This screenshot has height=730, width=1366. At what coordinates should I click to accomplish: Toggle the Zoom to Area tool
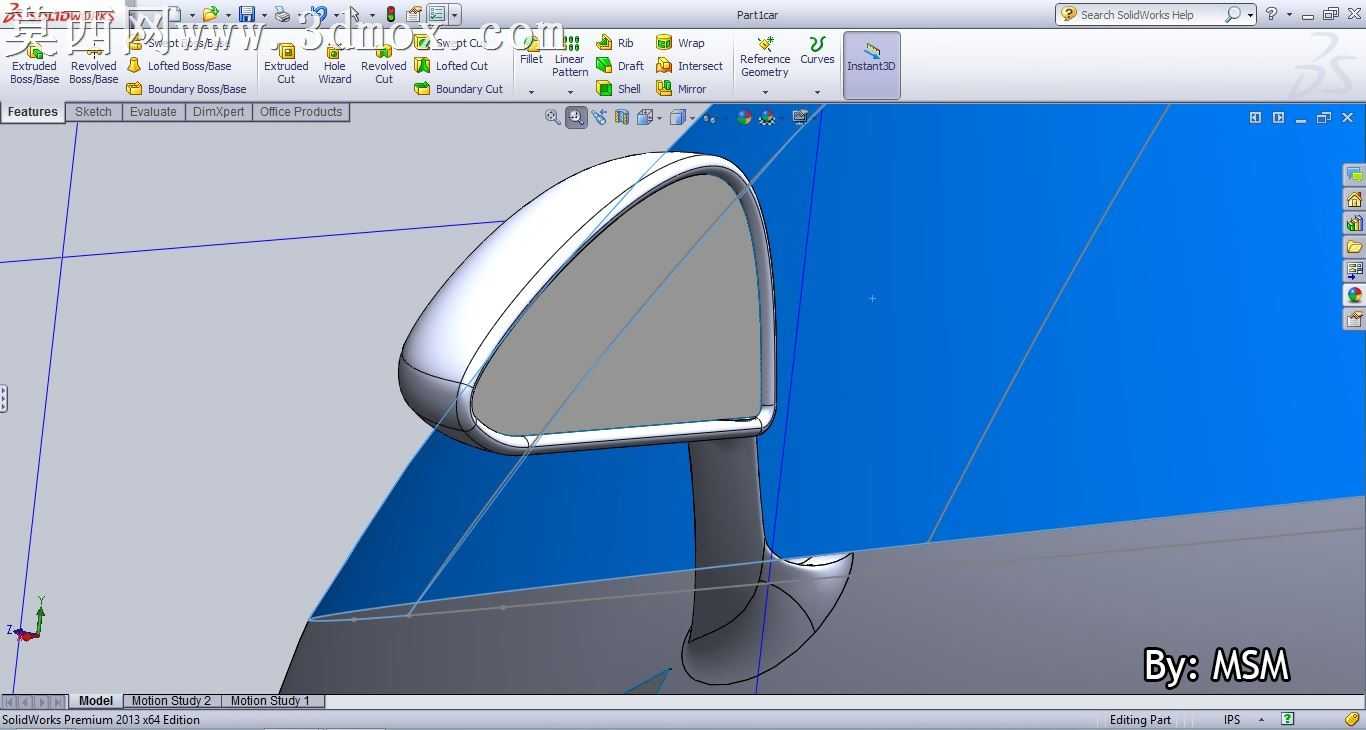click(576, 117)
